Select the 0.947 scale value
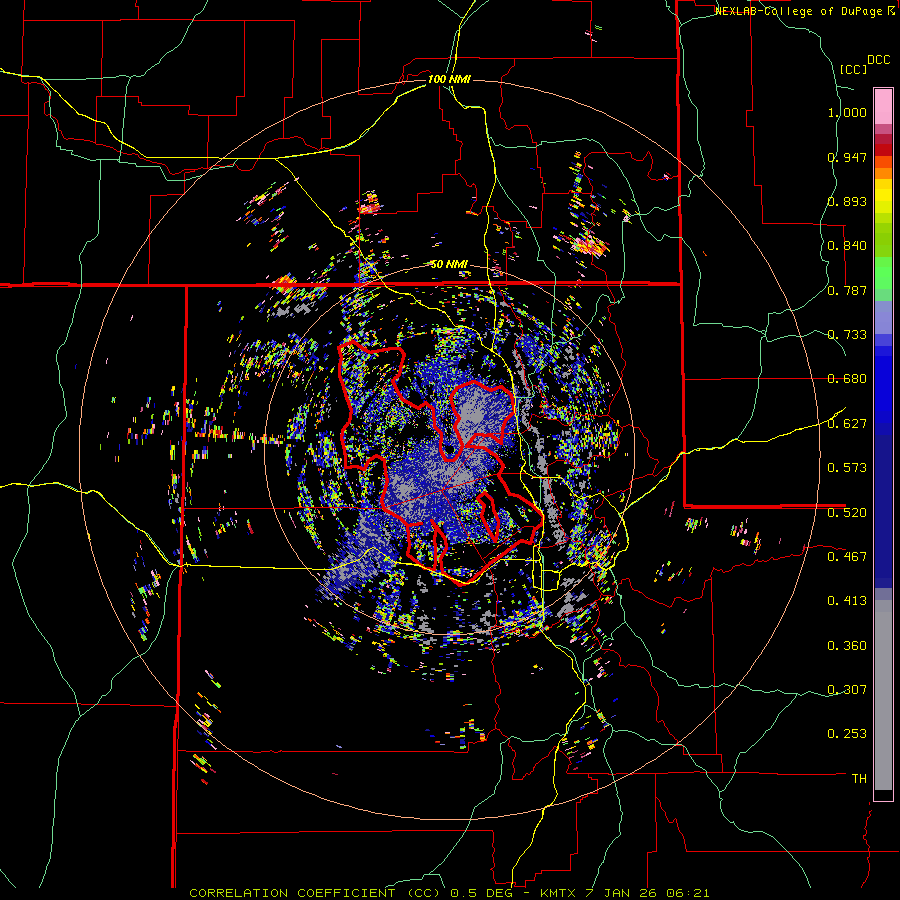900x900 pixels. [x=847, y=157]
